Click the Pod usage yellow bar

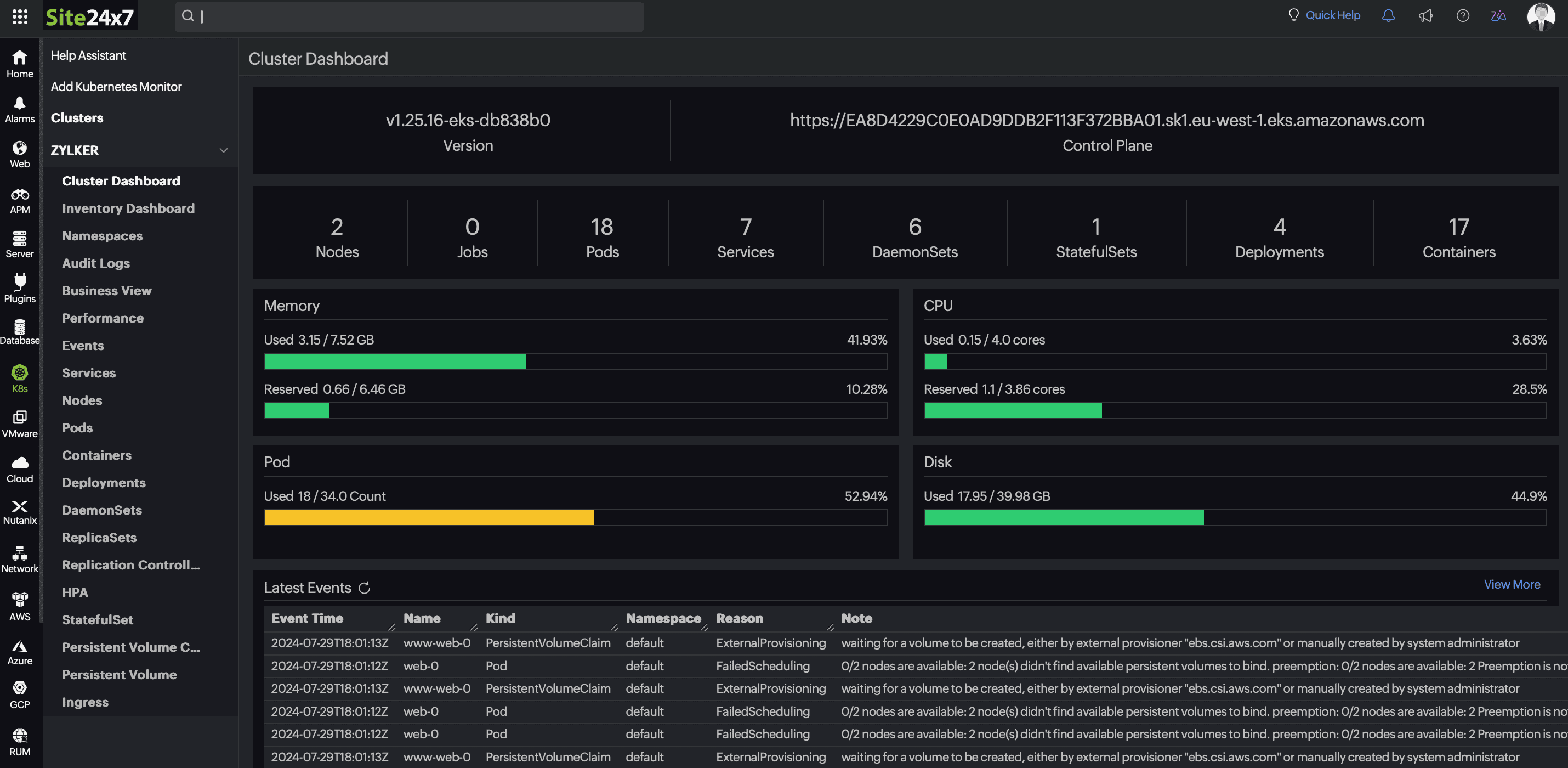[429, 518]
